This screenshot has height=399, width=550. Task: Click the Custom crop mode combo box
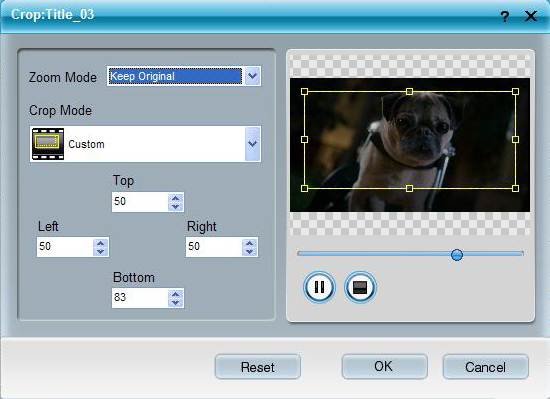point(145,144)
